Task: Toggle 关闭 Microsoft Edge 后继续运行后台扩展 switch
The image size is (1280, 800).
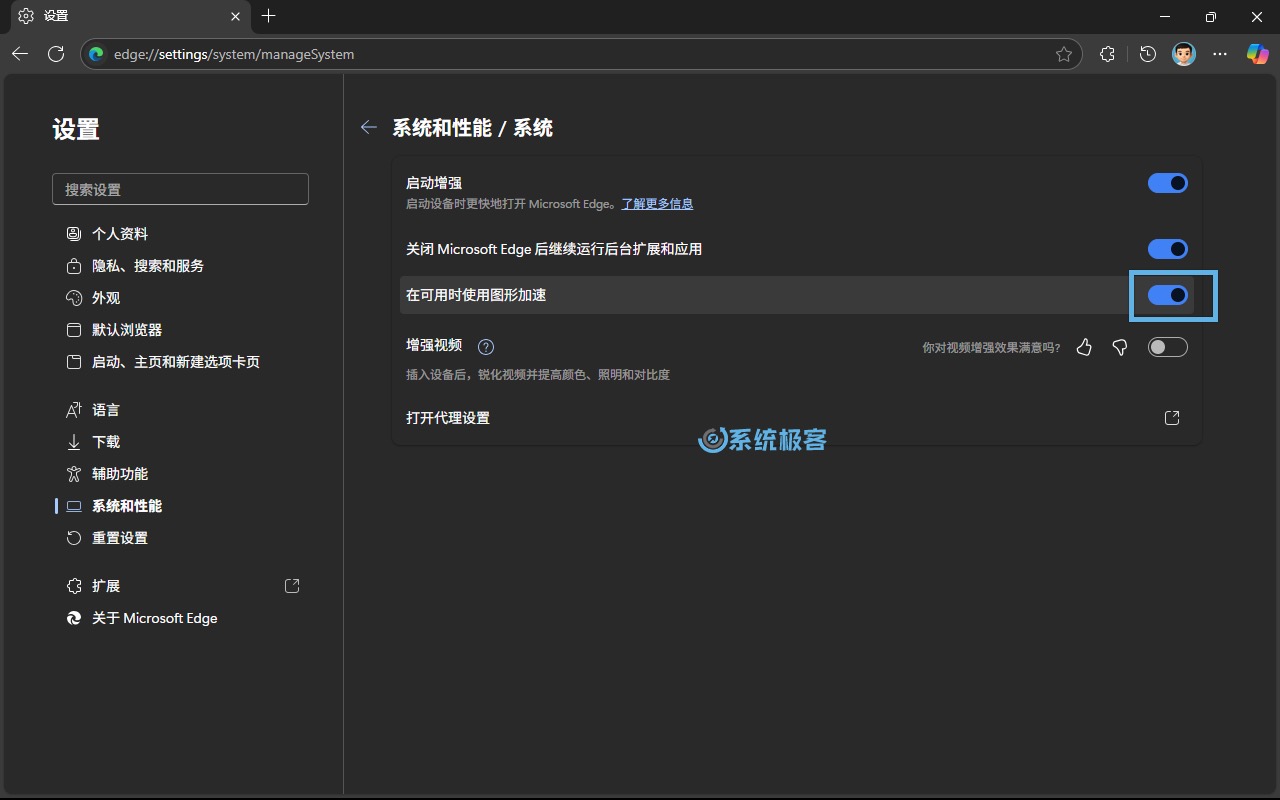Action: click(x=1167, y=249)
